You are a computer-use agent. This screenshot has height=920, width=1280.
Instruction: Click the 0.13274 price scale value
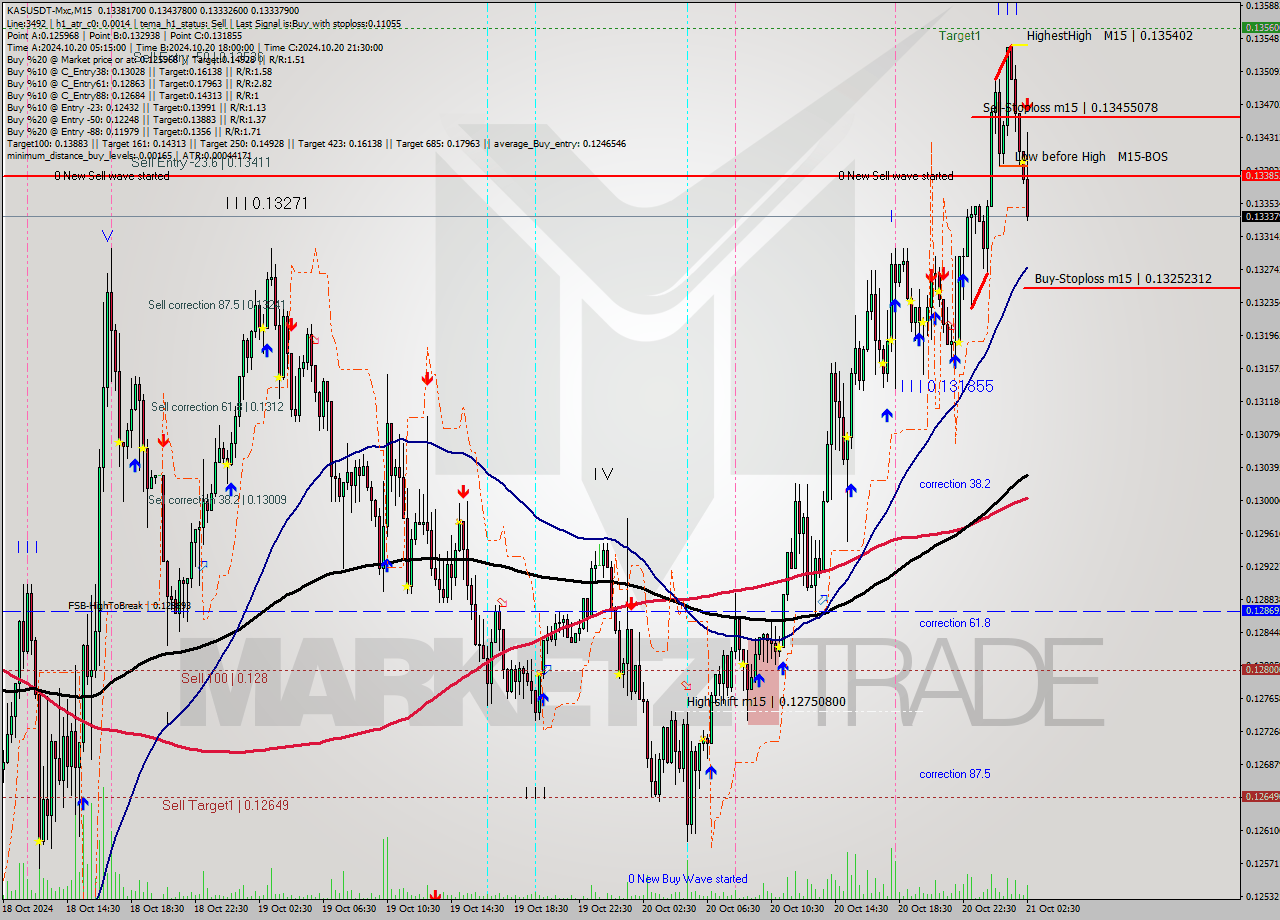[1264, 269]
